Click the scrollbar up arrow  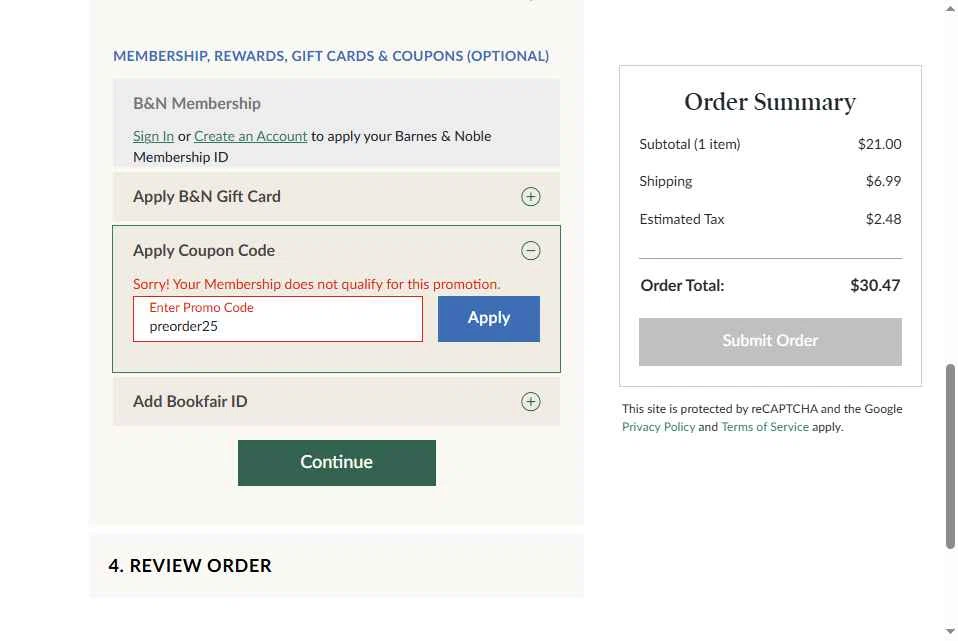point(950,8)
